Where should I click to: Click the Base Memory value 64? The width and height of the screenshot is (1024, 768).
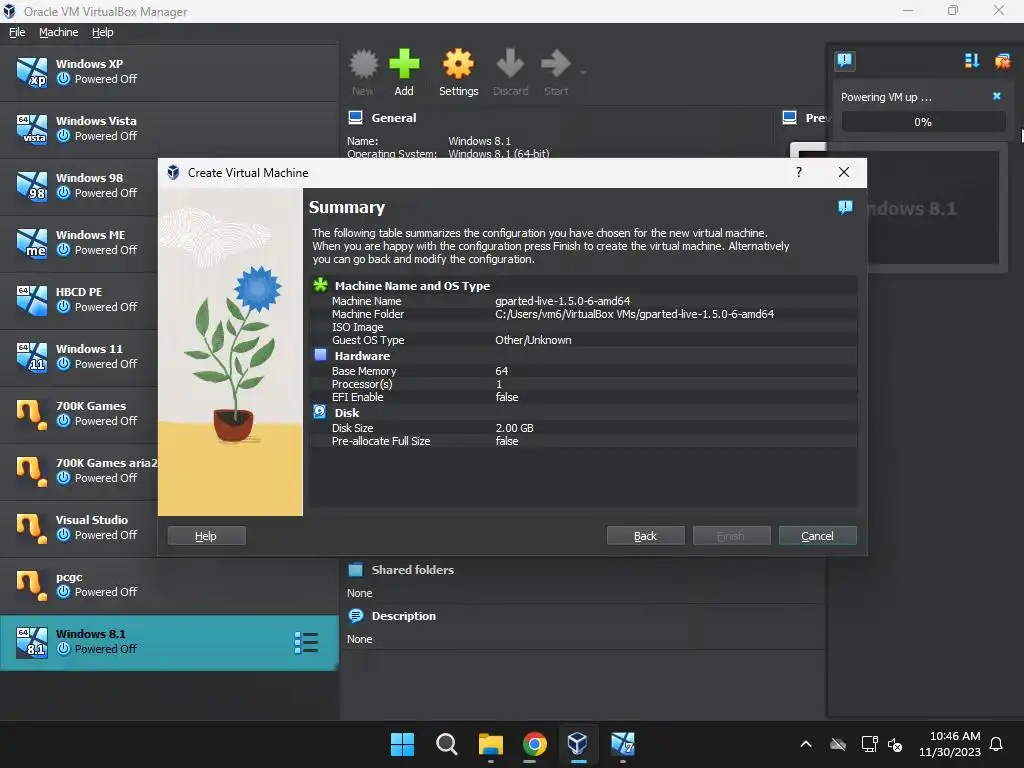502,371
